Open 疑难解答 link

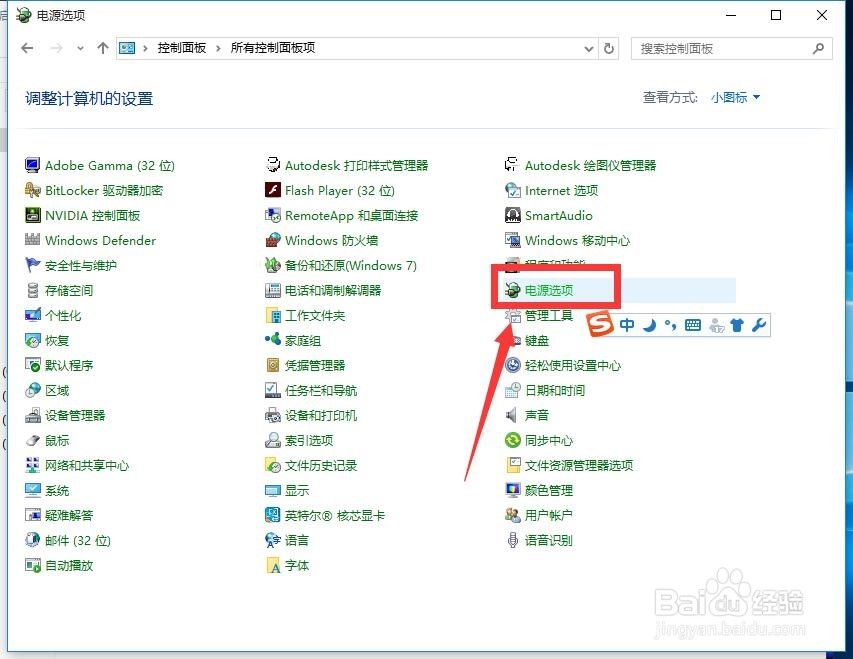[69, 515]
